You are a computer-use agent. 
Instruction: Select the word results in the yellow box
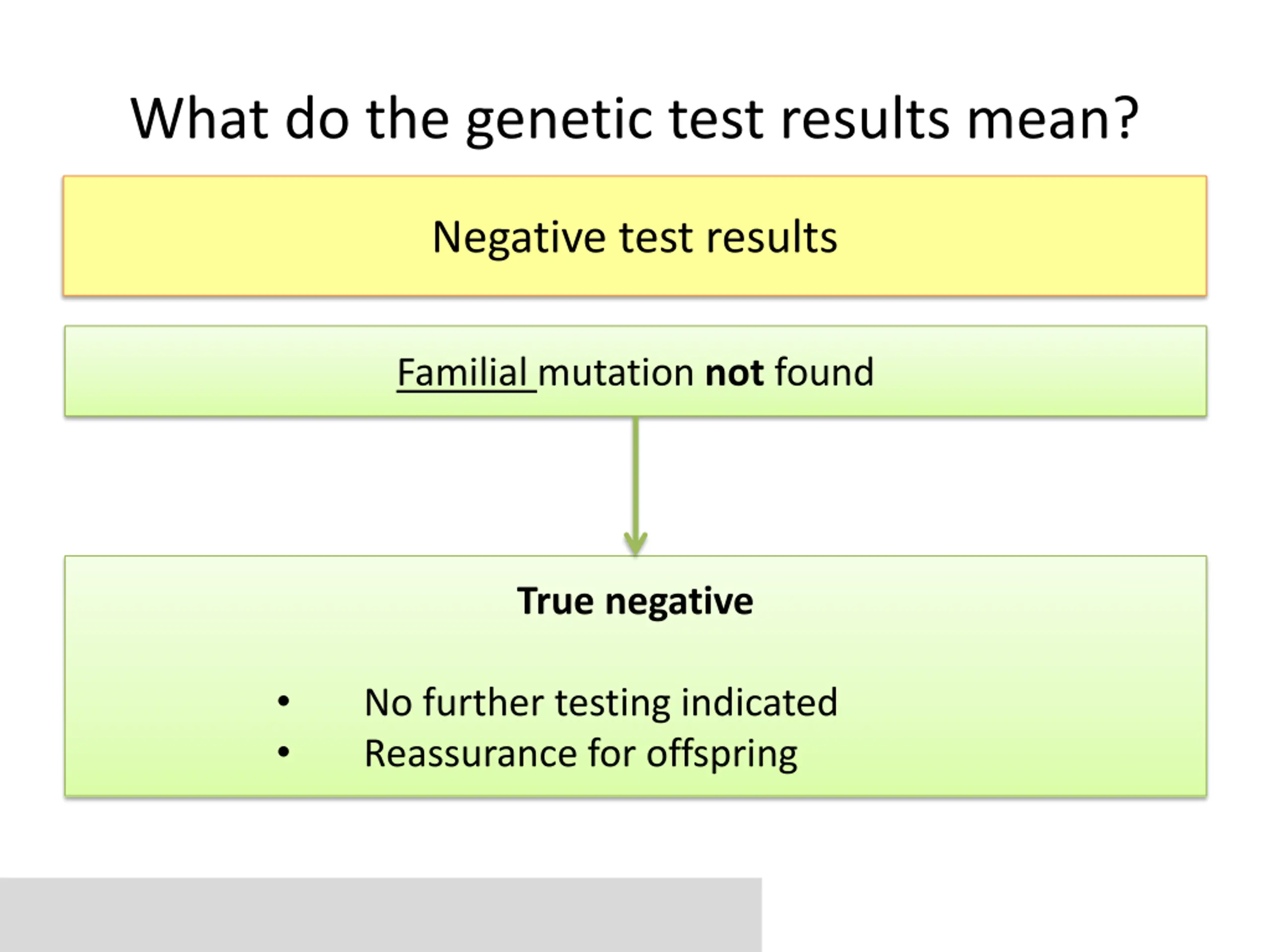click(x=771, y=237)
